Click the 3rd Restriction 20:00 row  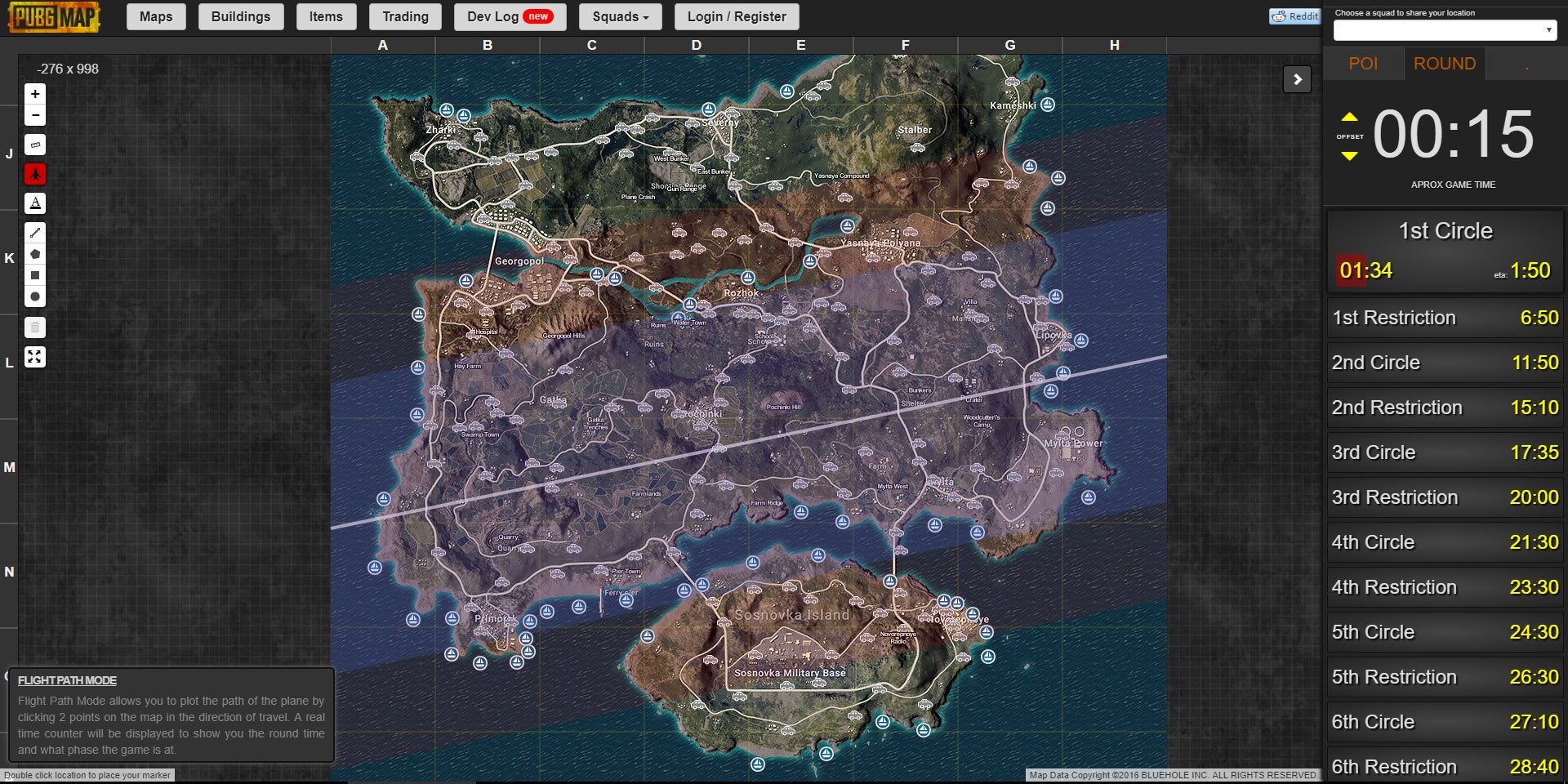click(x=1445, y=497)
